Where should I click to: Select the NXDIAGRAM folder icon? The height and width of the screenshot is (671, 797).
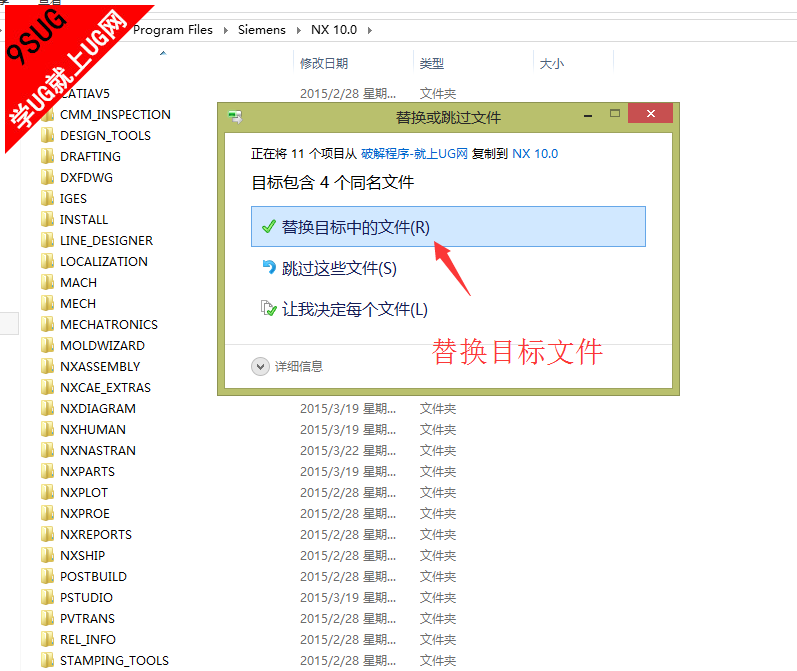[48, 408]
